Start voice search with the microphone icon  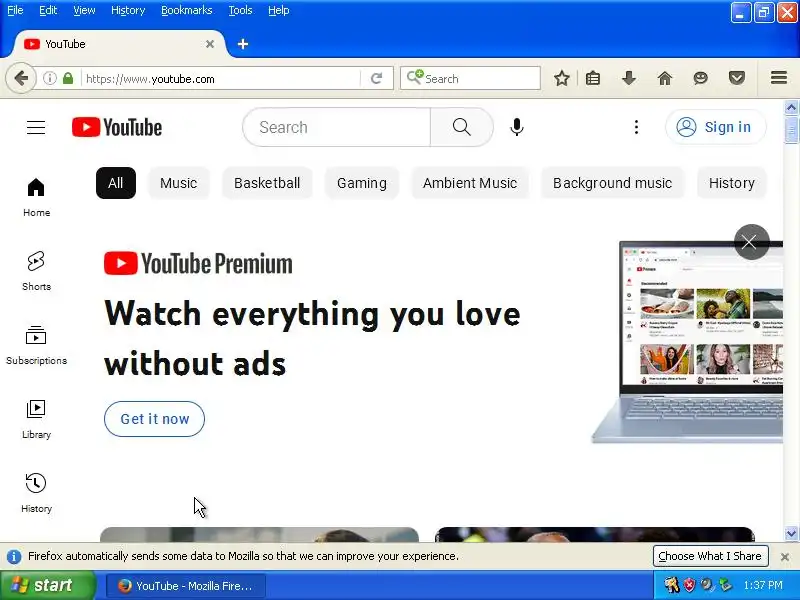tap(516, 127)
